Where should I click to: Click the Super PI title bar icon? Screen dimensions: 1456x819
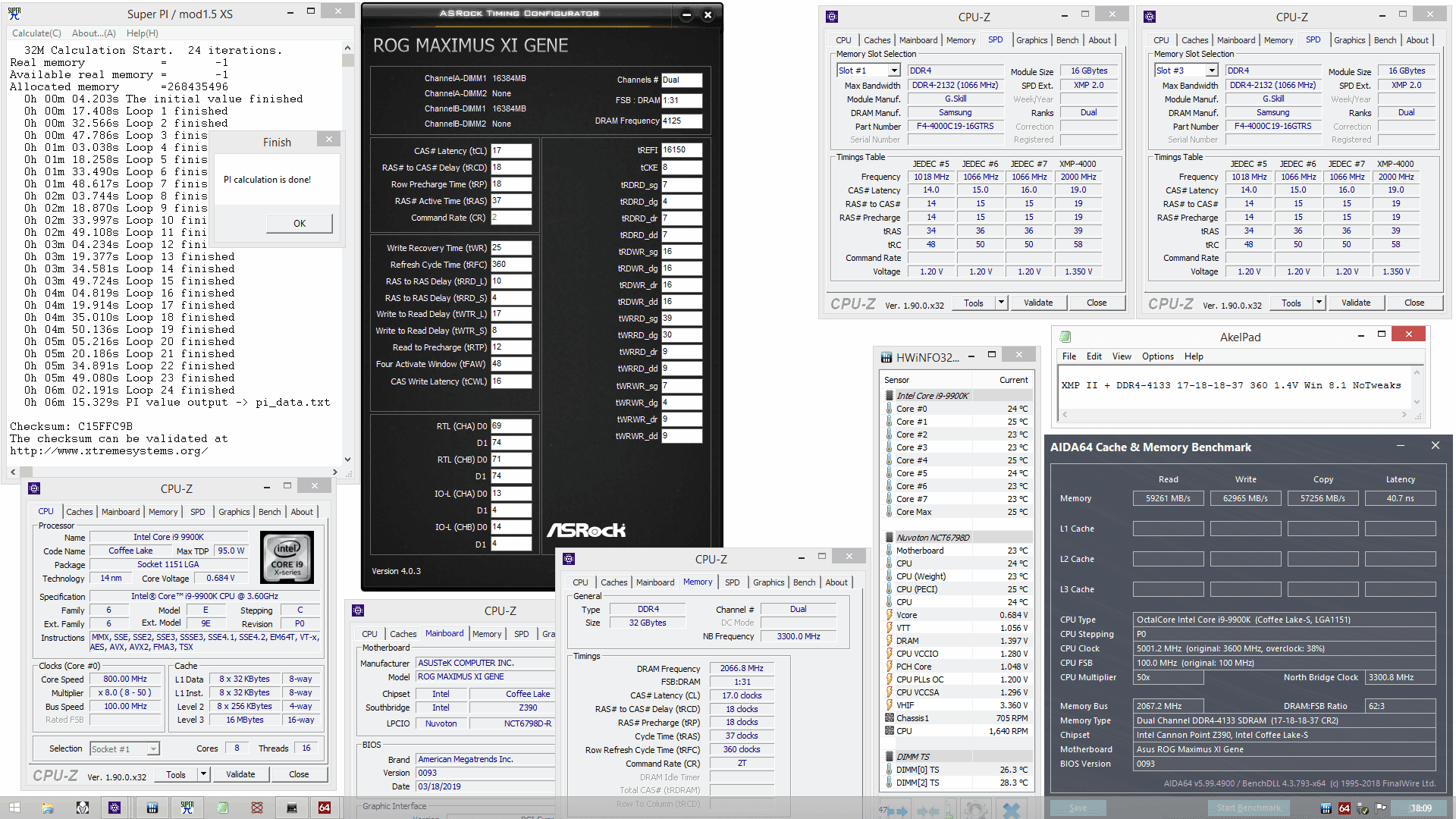(x=14, y=13)
